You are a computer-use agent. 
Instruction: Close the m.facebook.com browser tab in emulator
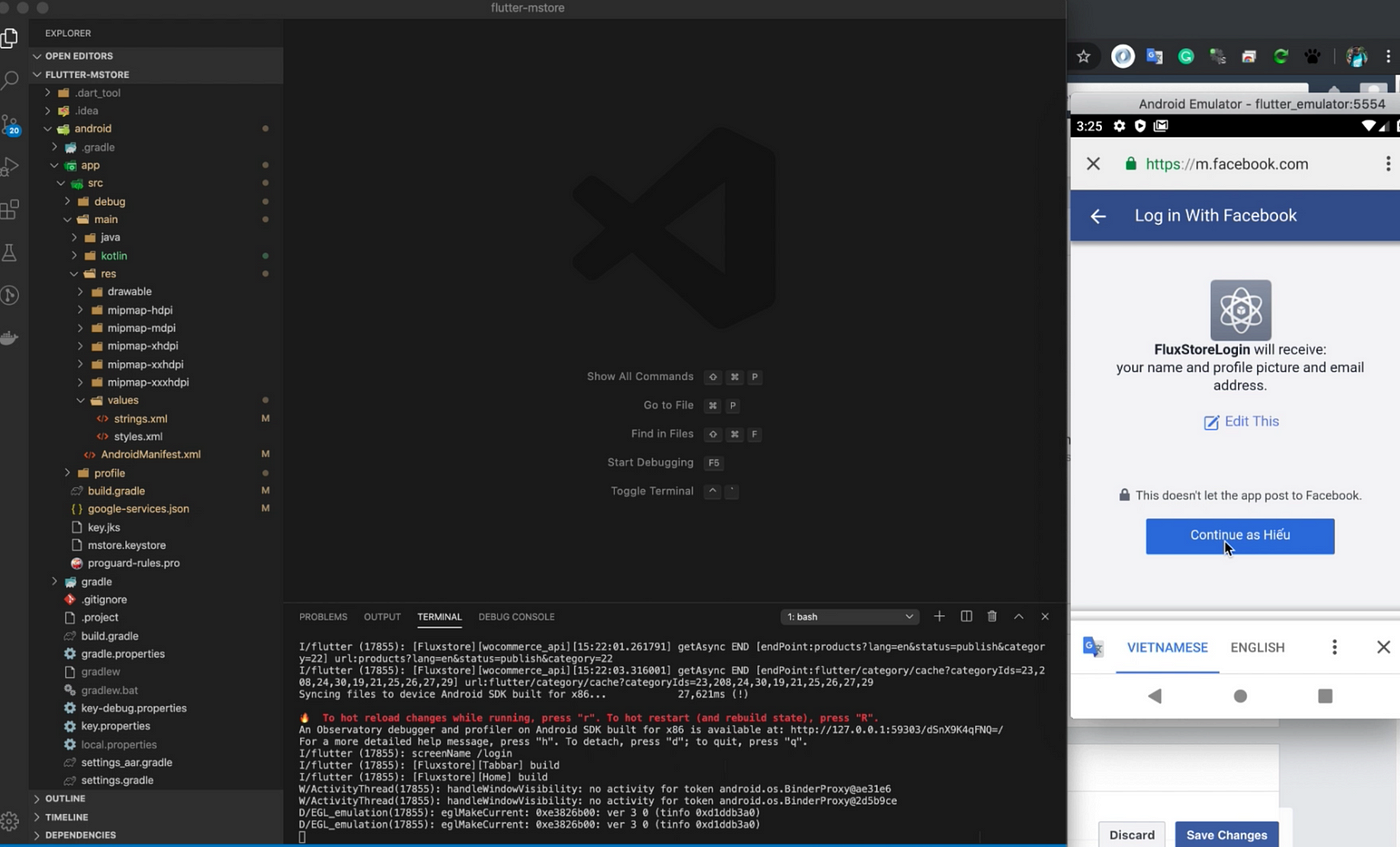point(1093,164)
